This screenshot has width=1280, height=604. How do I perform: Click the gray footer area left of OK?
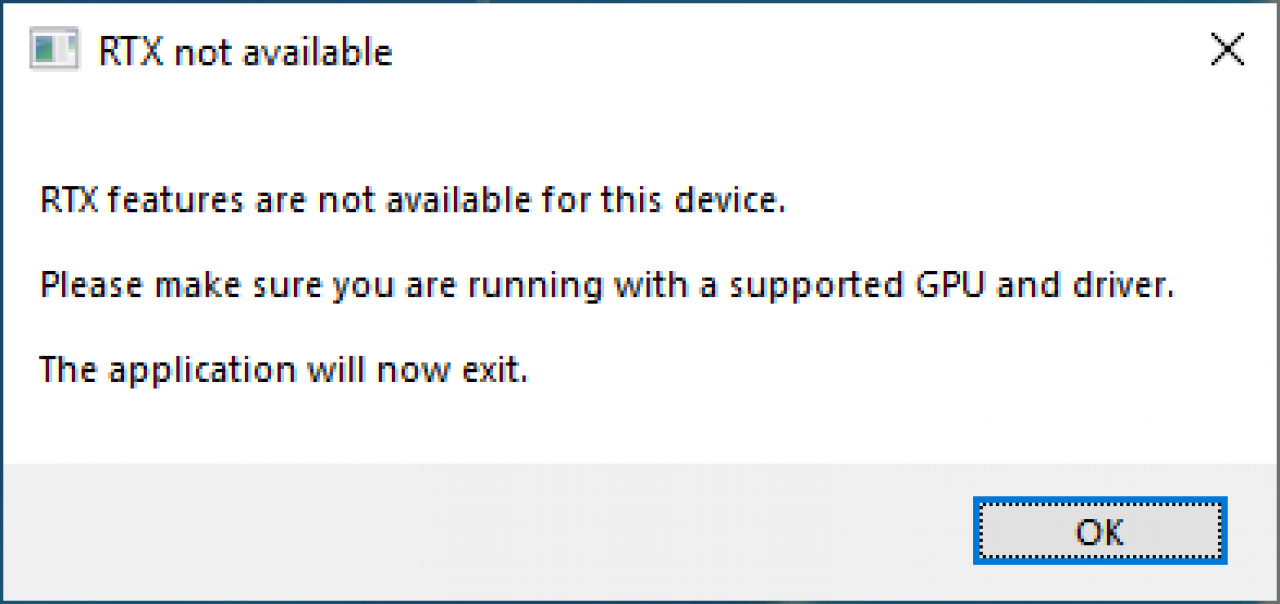[480, 531]
